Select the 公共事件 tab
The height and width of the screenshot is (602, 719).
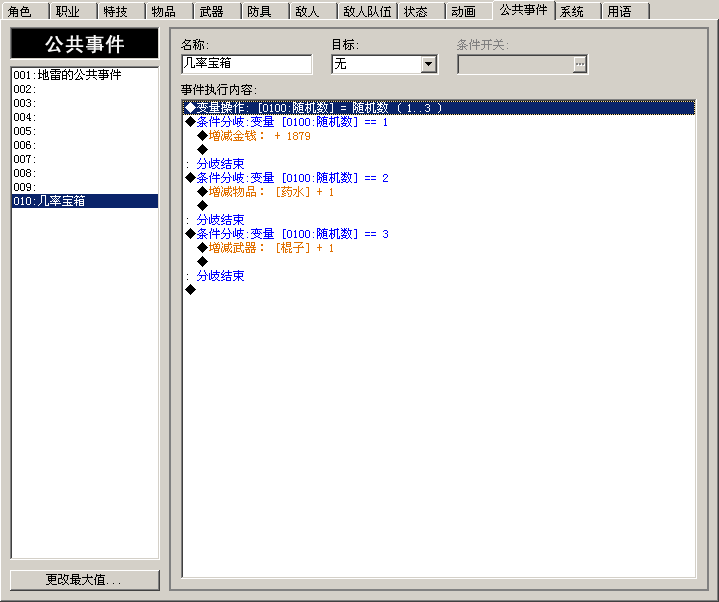click(524, 10)
